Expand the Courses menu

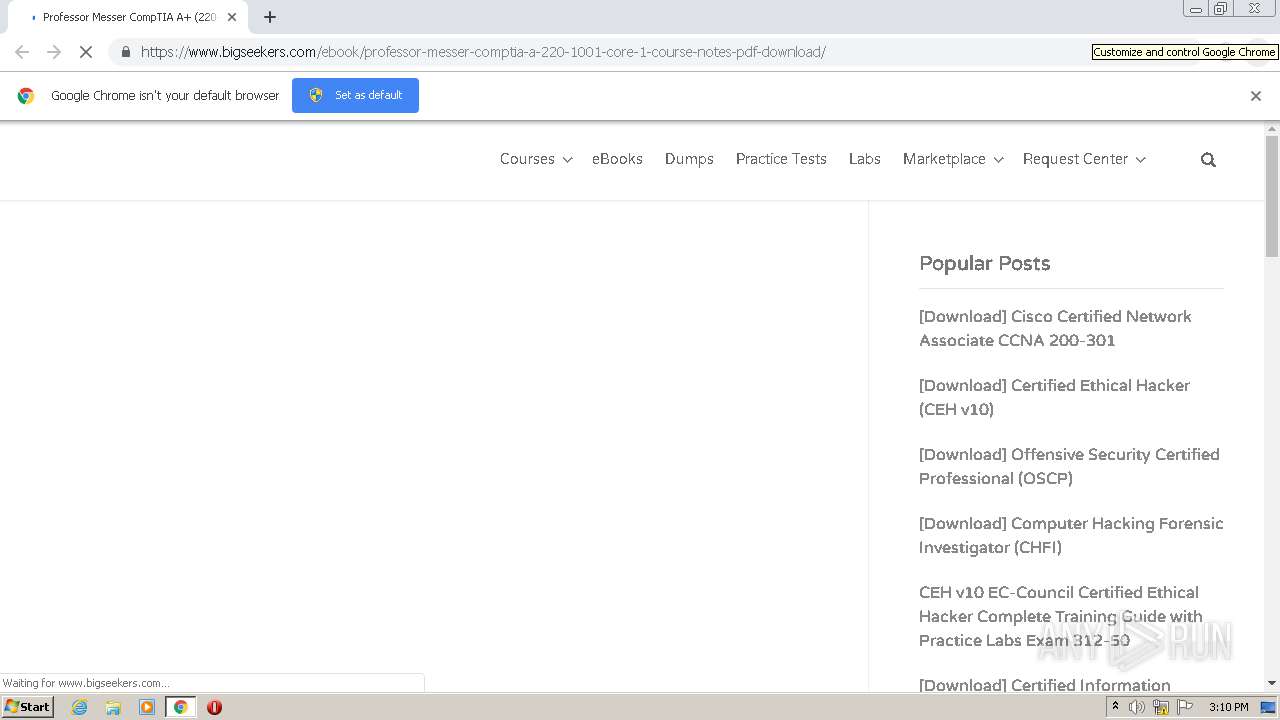pos(536,159)
